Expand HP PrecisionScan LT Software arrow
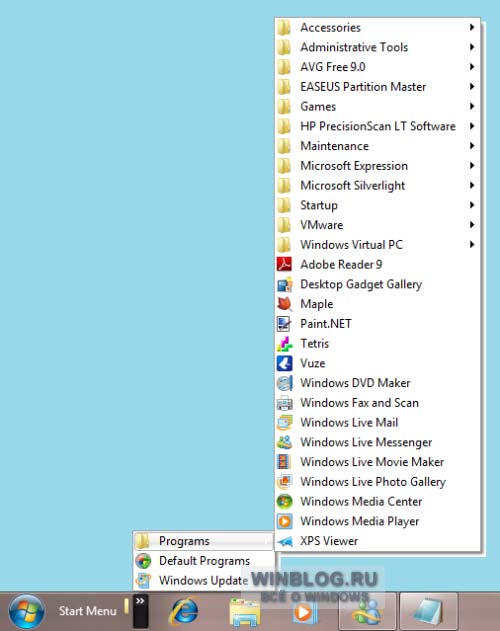 (x=472, y=126)
